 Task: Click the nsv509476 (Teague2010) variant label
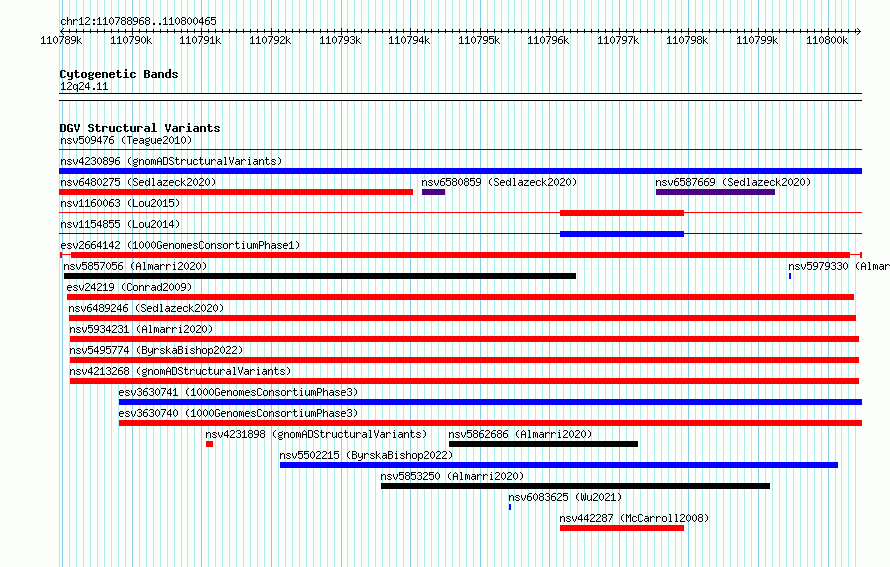(126, 140)
